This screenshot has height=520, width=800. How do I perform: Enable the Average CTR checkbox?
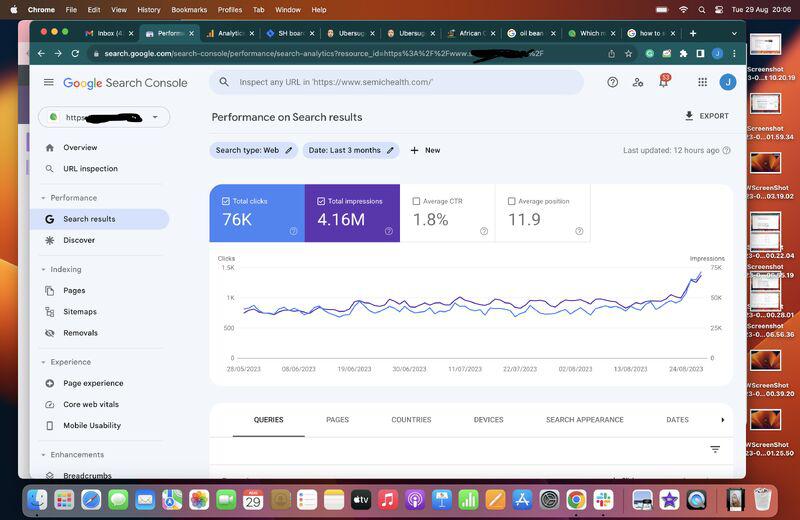point(416,201)
